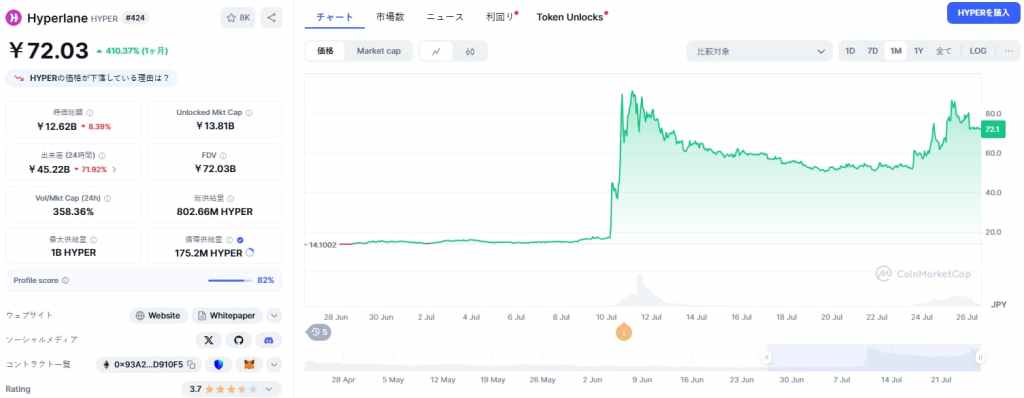Viewport: 1024px width, 398px height.
Task: Switch to the ニュース tab
Action: click(x=445, y=17)
